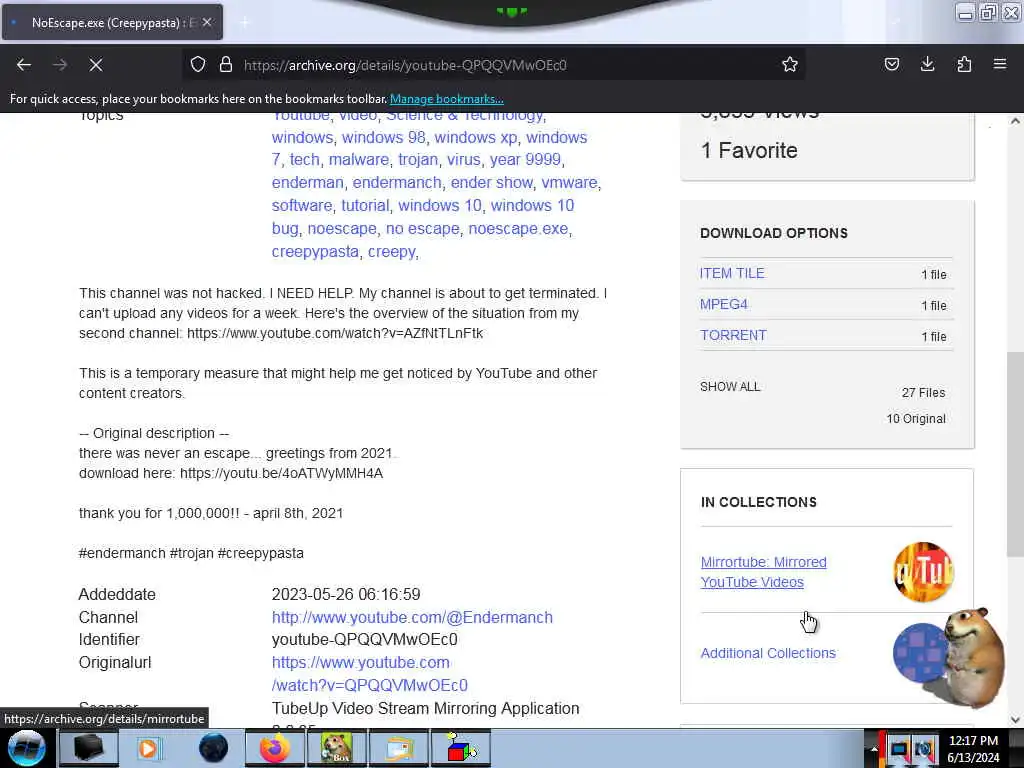The height and width of the screenshot is (768, 1024).
Task: View site security via the padlock icon
Action: click(226, 65)
